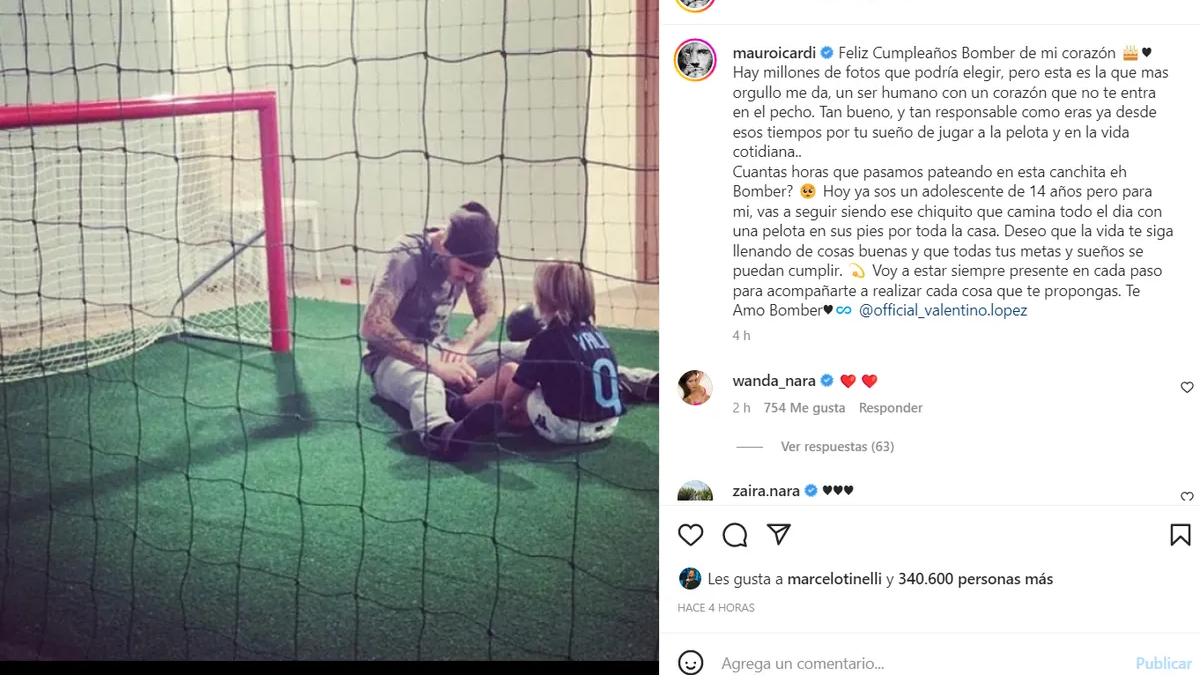
Task: Open the marcelotinelli liker profile link
Action: tap(835, 579)
